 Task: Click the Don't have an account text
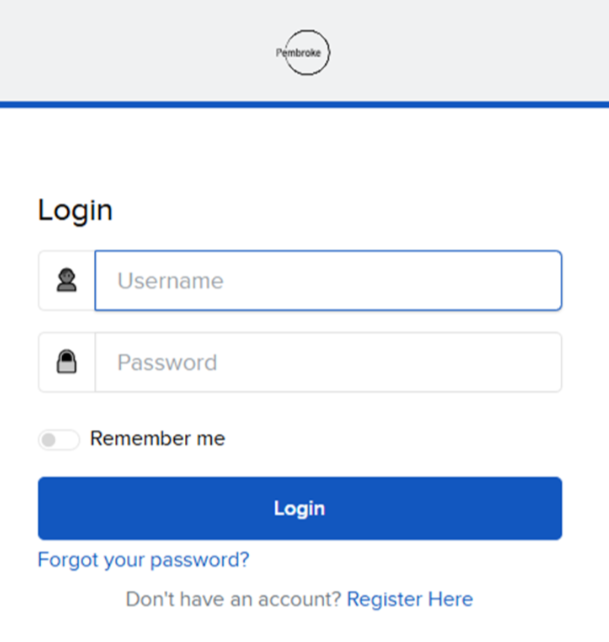pyautogui.click(x=233, y=599)
